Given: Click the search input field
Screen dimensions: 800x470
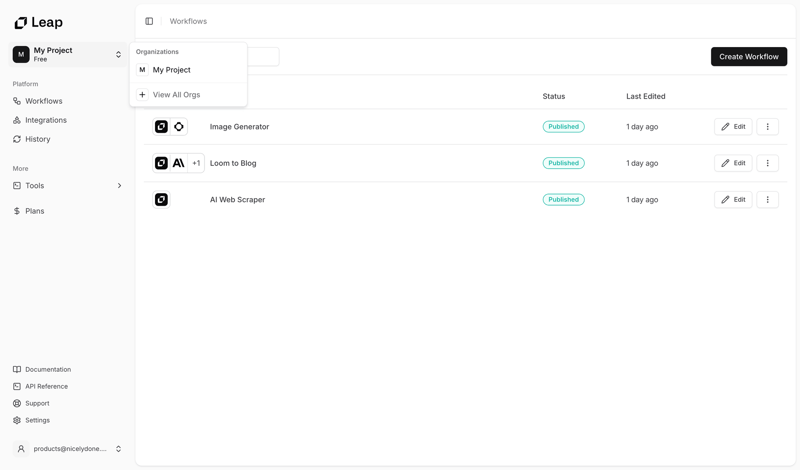Looking at the screenshot, I should 263,57.
